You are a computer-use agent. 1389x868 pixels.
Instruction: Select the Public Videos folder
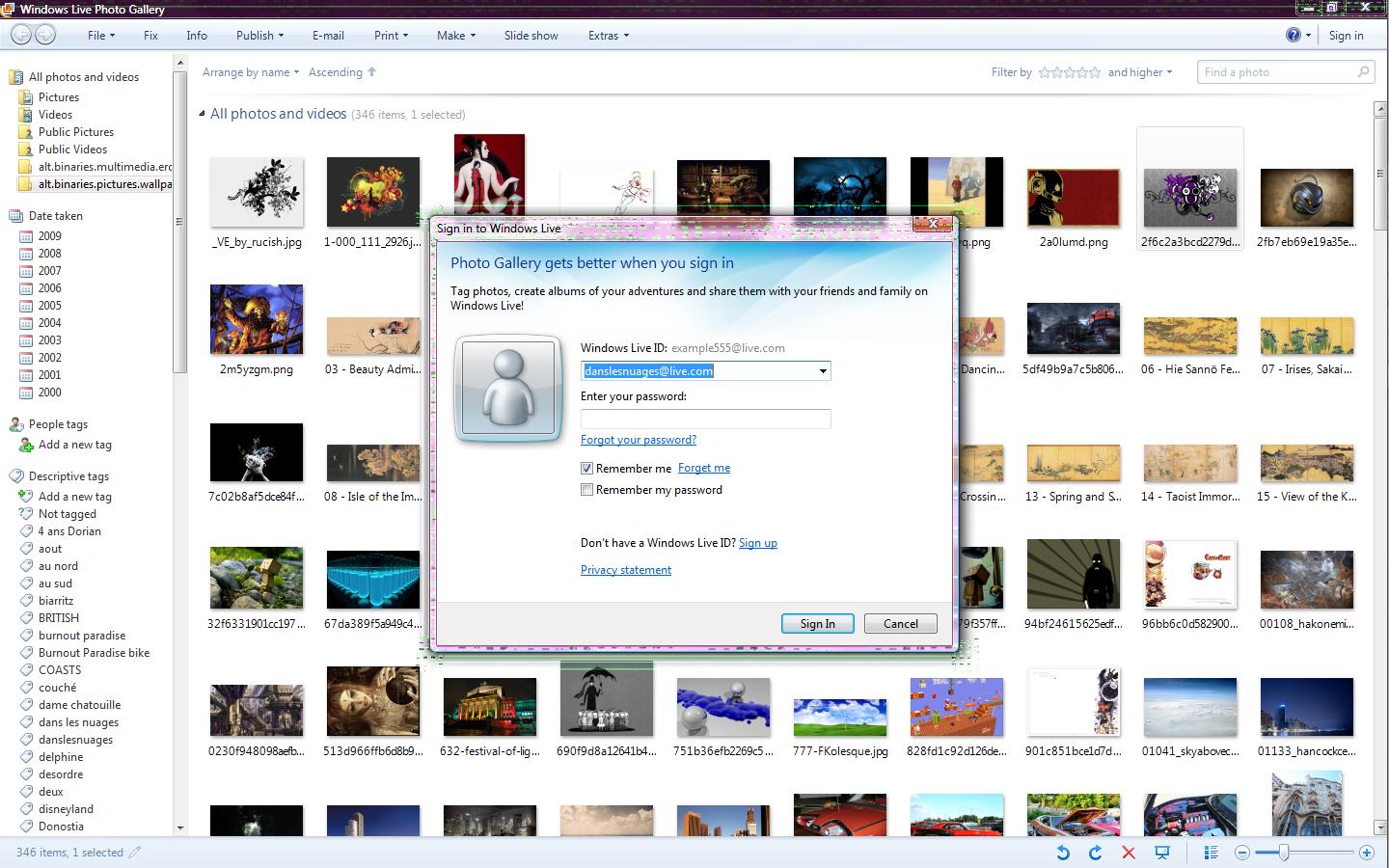tap(72, 149)
